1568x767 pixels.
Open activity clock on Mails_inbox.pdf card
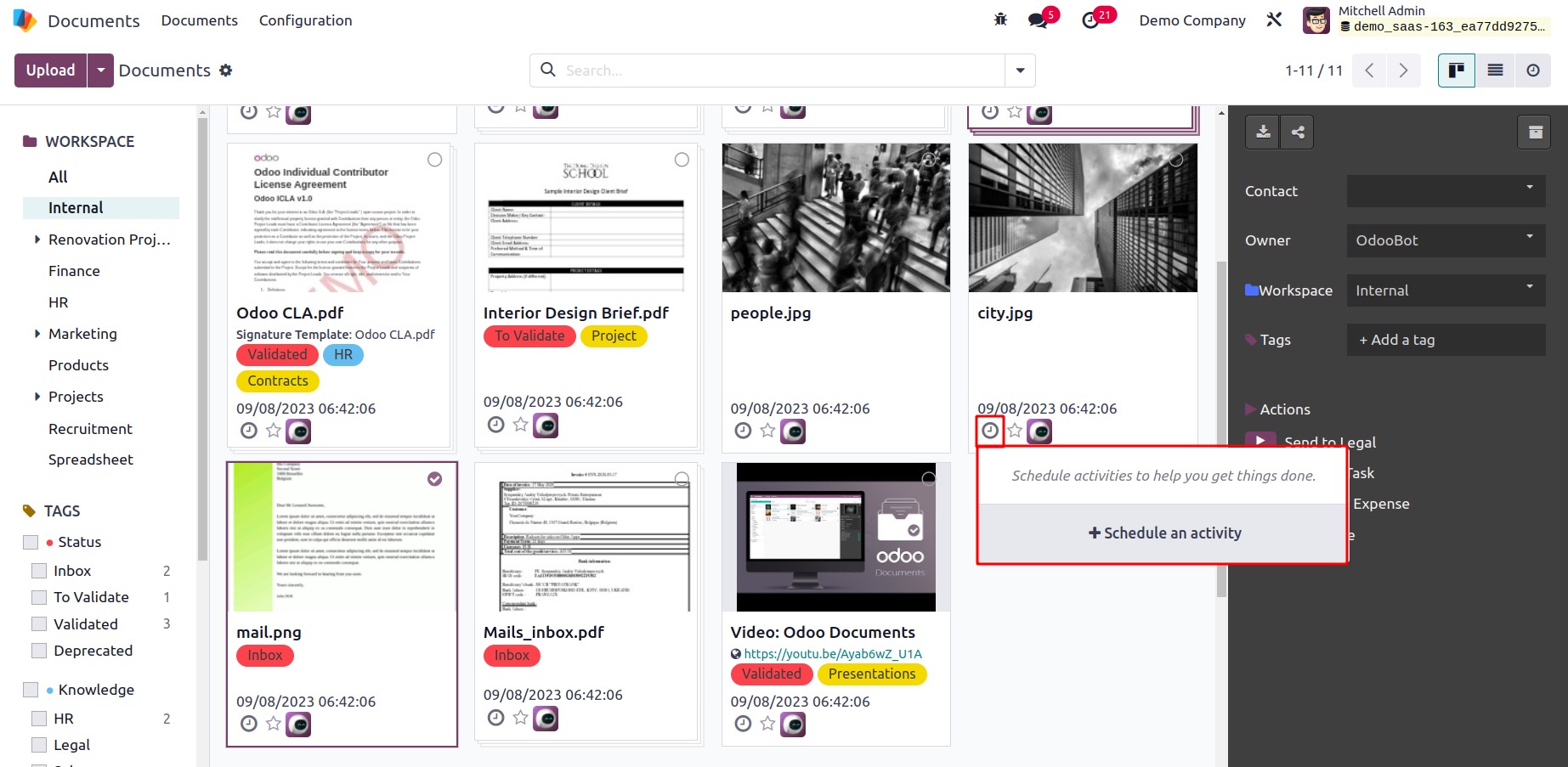496,717
